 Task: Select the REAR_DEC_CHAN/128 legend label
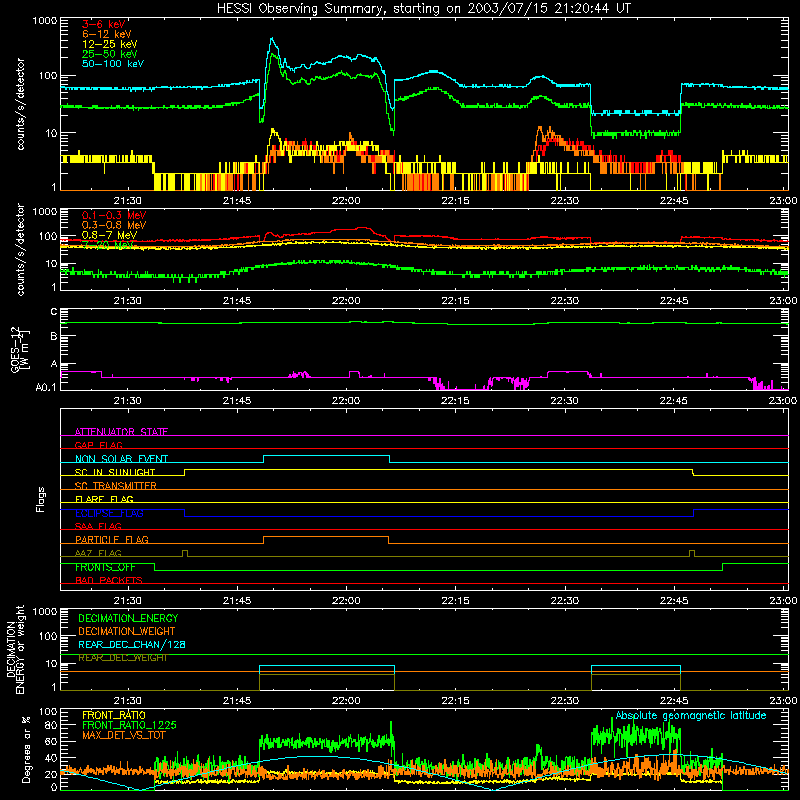tap(132, 644)
